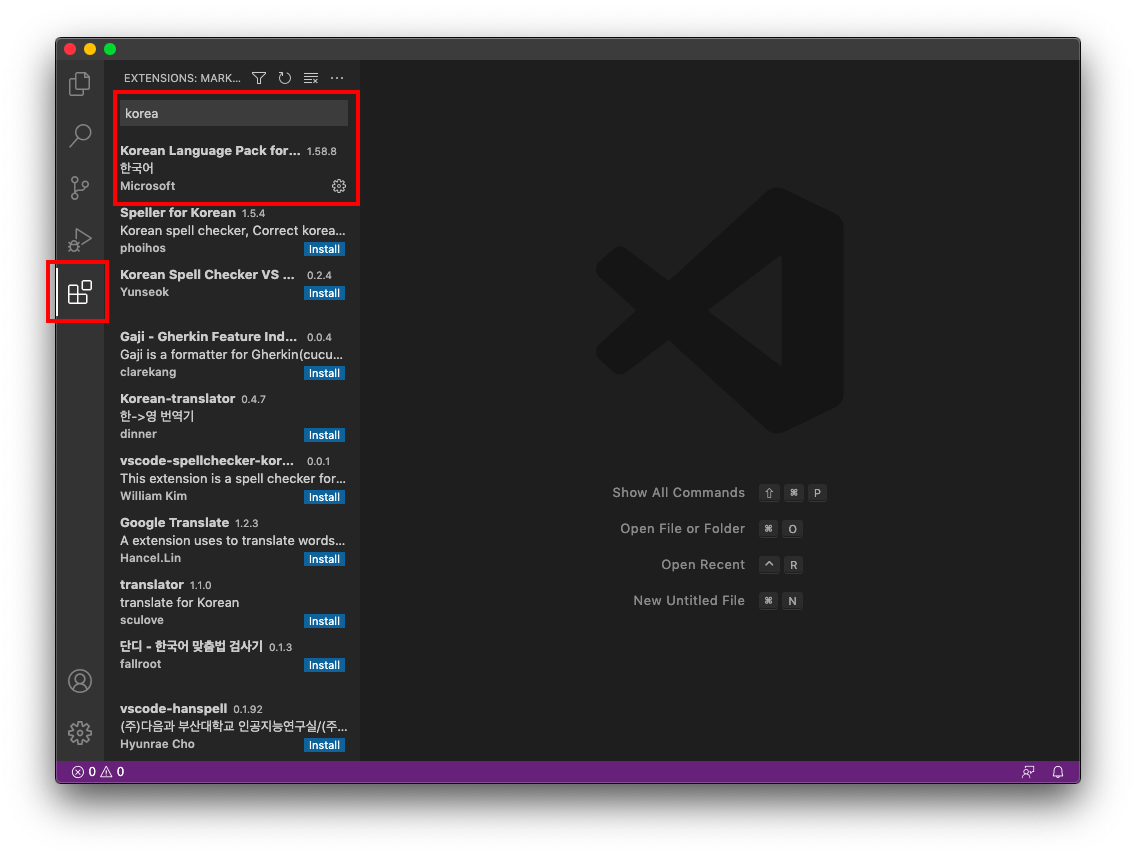Install Korean-translator extension

point(324,435)
